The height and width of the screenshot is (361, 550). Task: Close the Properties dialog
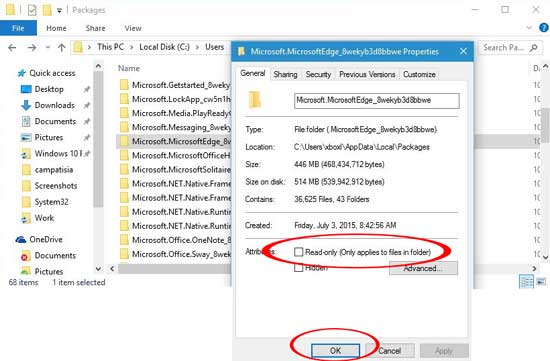[463, 52]
